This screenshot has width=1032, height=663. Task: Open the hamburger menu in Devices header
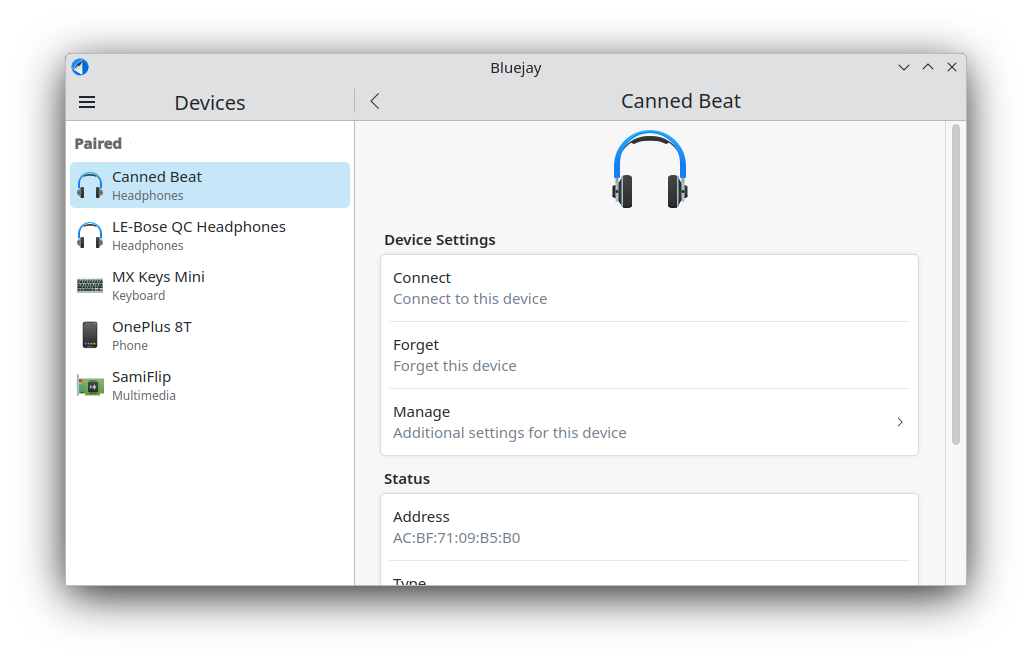87,102
